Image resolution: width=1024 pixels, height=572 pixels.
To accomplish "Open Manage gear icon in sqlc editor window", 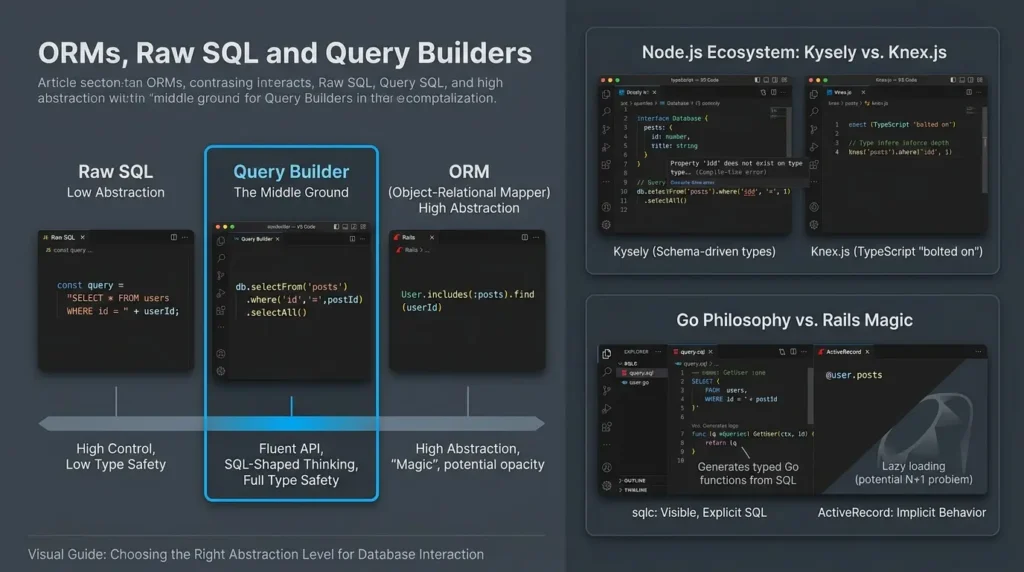I will (x=607, y=486).
